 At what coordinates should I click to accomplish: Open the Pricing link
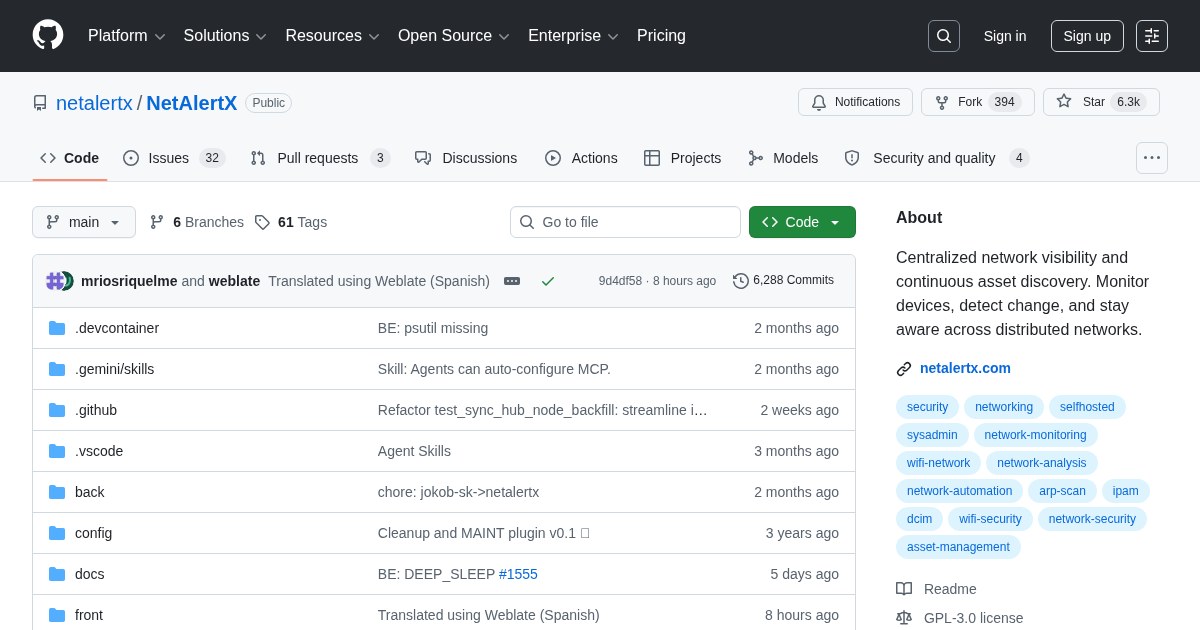click(x=661, y=36)
